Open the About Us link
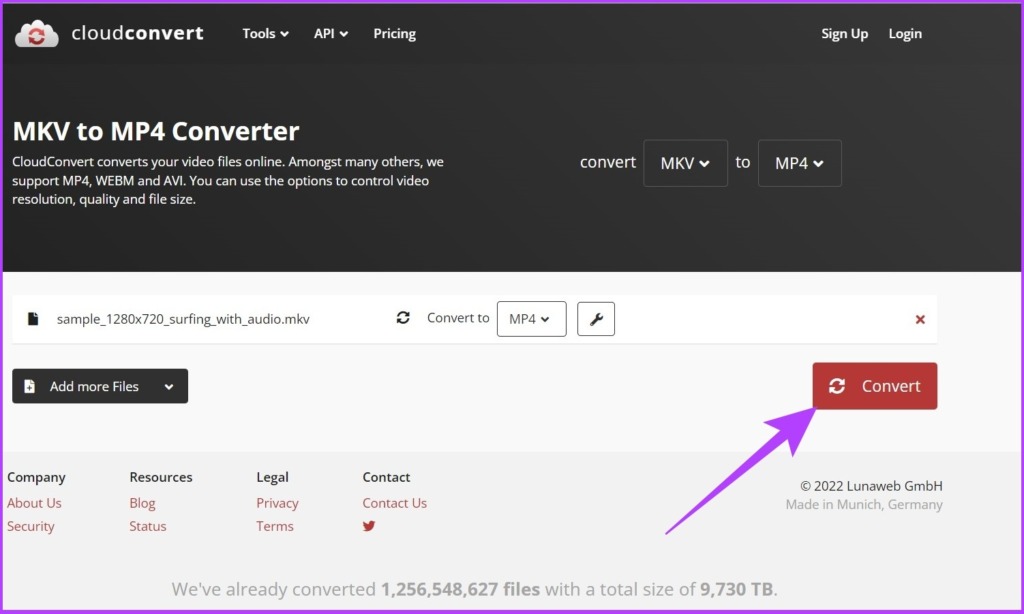 [x=34, y=503]
